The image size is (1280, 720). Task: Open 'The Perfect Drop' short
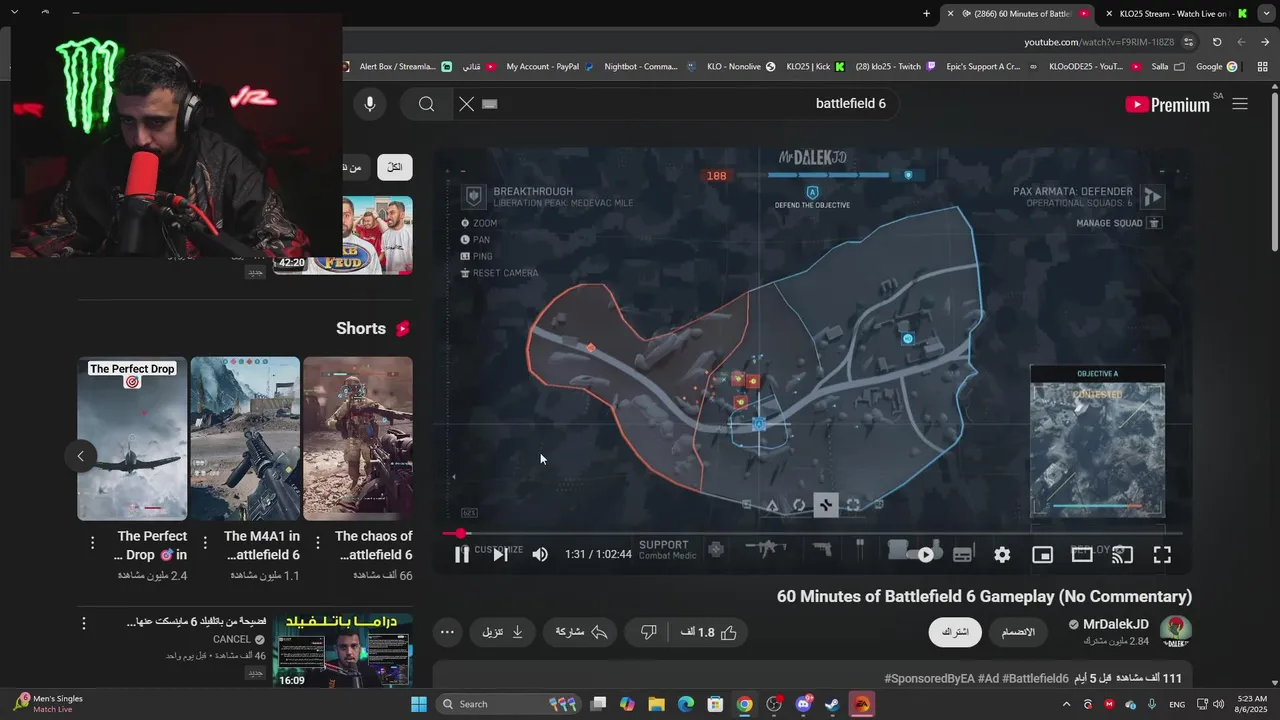[132, 438]
